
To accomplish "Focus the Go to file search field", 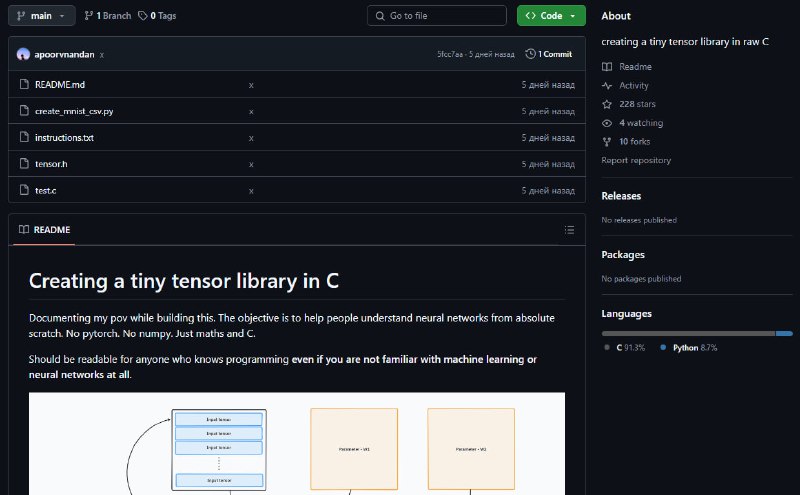I will (437, 16).
